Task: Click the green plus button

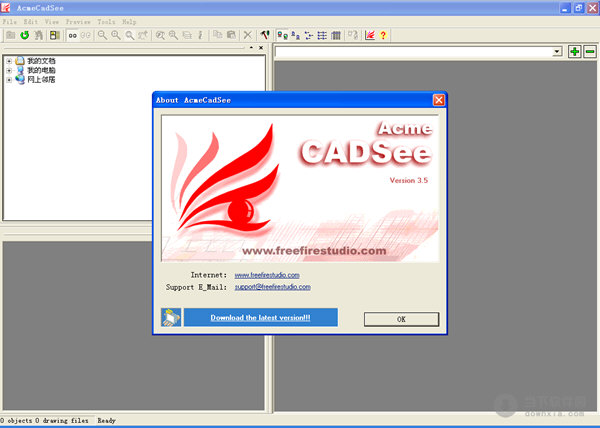Action: pos(574,51)
